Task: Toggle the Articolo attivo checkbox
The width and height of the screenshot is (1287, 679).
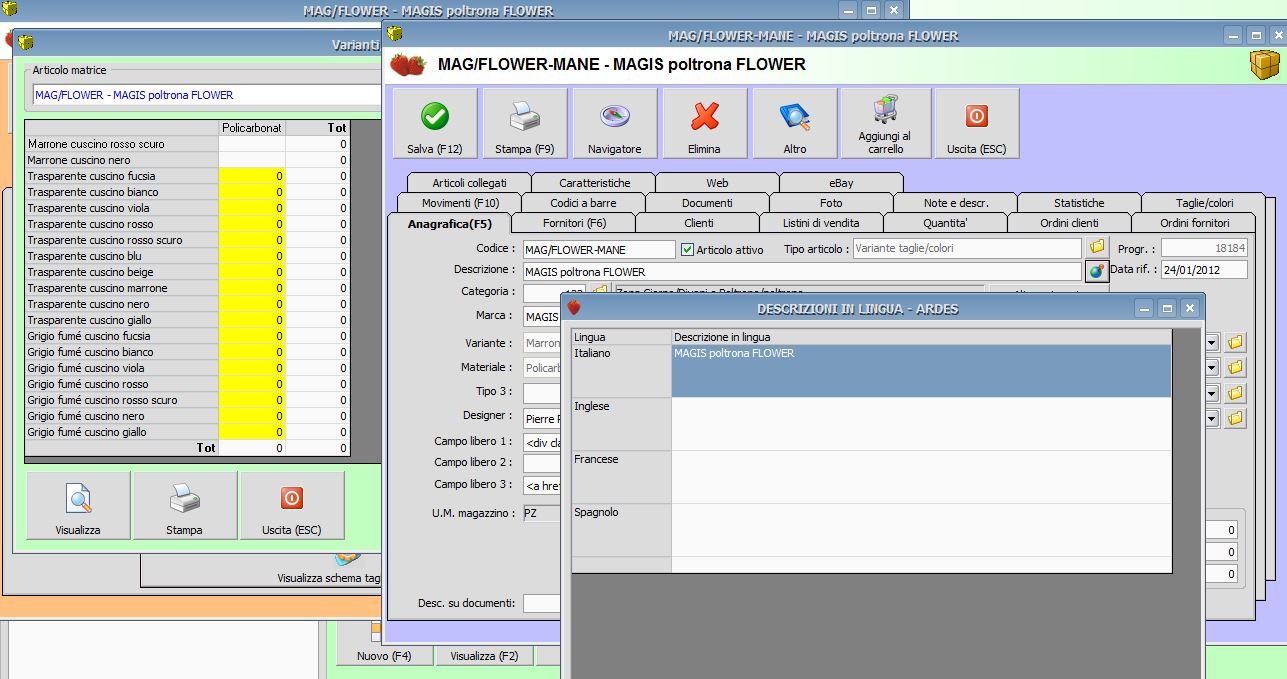Action: (687, 249)
